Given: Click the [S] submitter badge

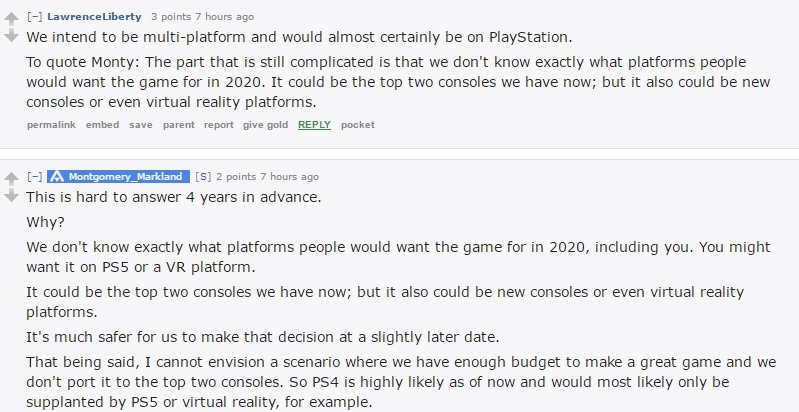Looking at the screenshot, I should (x=203, y=177).
